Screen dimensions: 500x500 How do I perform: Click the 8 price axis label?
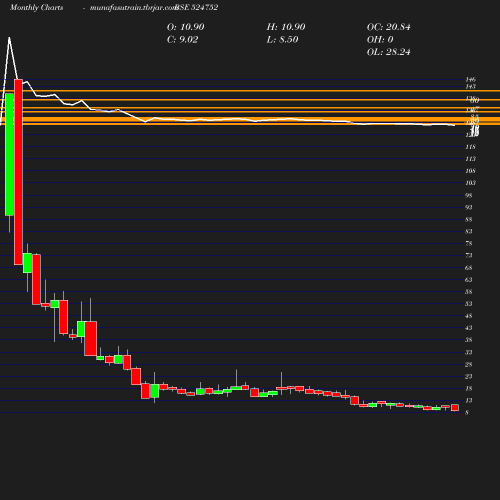click(467, 413)
